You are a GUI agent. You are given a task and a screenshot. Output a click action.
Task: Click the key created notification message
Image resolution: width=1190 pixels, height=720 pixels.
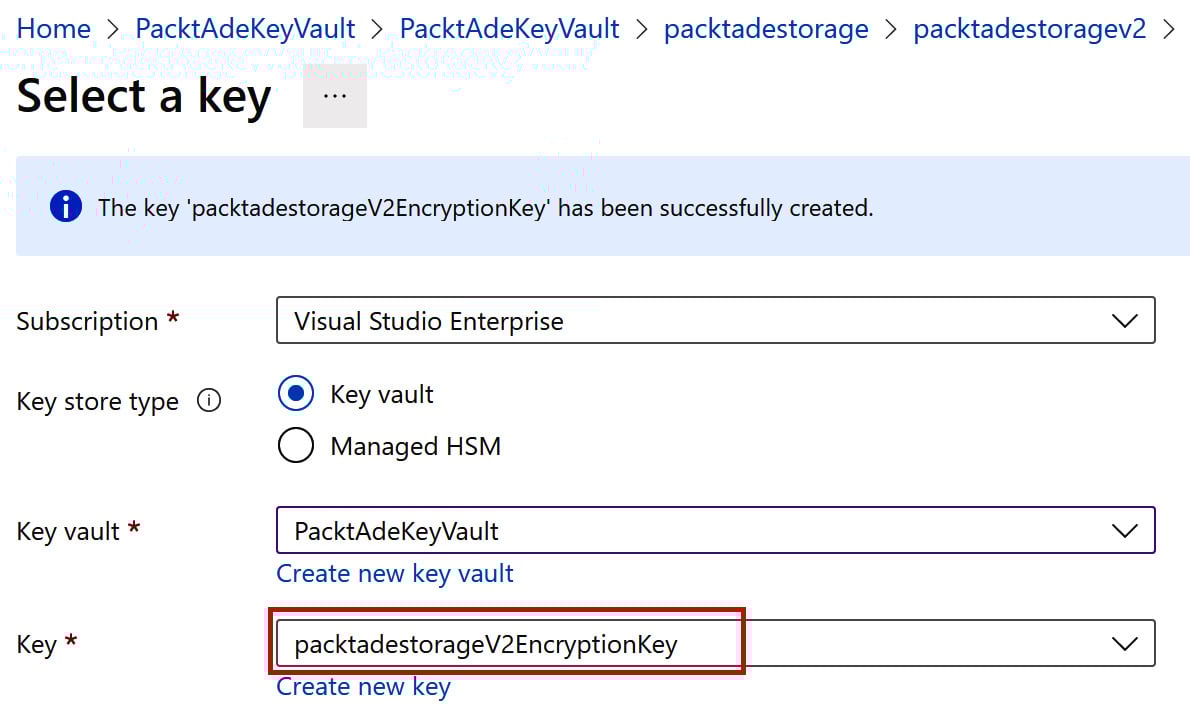point(486,208)
